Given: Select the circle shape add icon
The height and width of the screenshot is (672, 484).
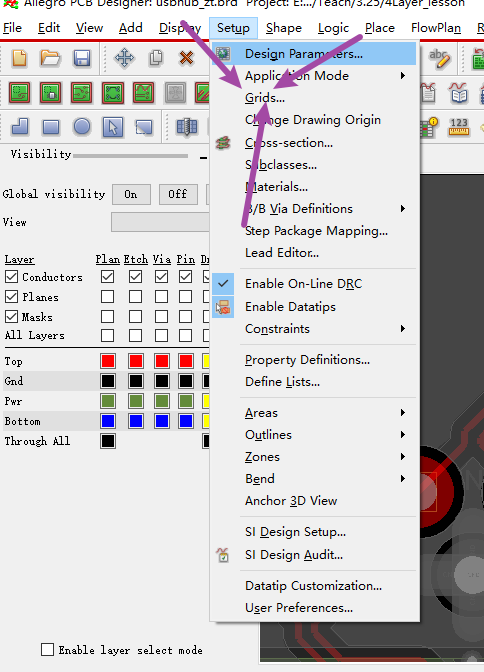Looking at the screenshot, I should click(x=82, y=127).
